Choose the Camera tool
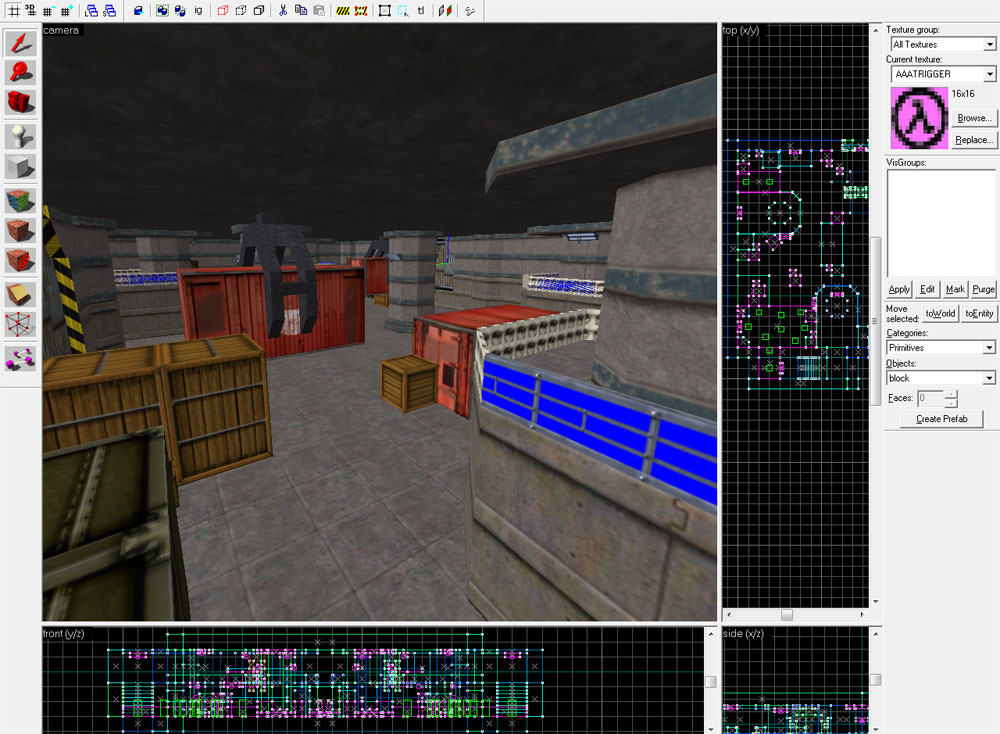 20,102
